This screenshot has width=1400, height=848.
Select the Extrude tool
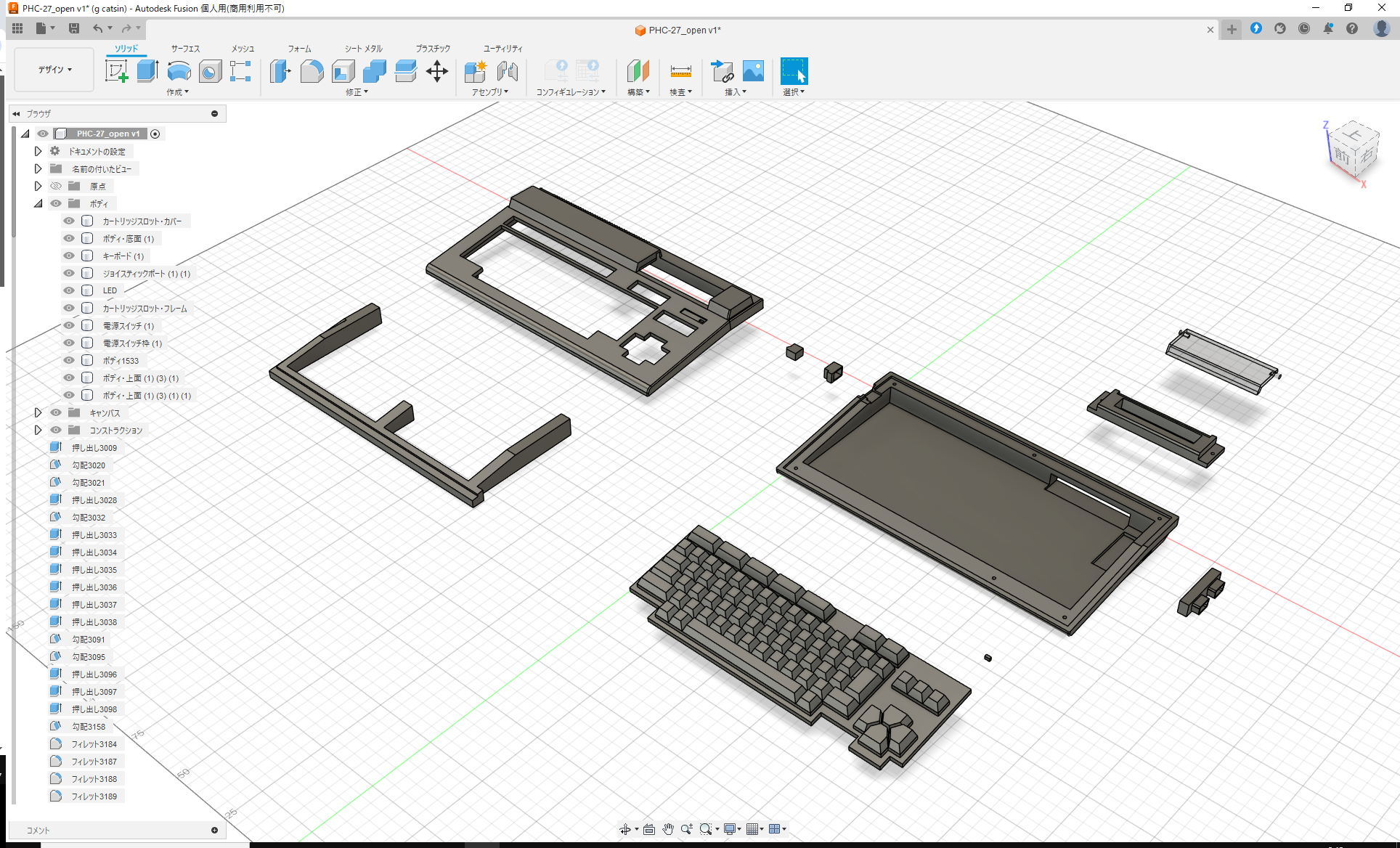(x=147, y=71)
